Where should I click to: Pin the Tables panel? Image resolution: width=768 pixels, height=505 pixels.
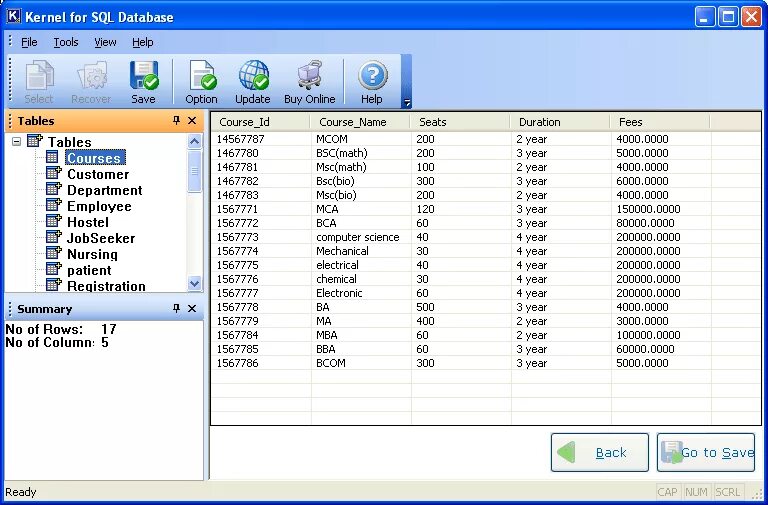177,120
